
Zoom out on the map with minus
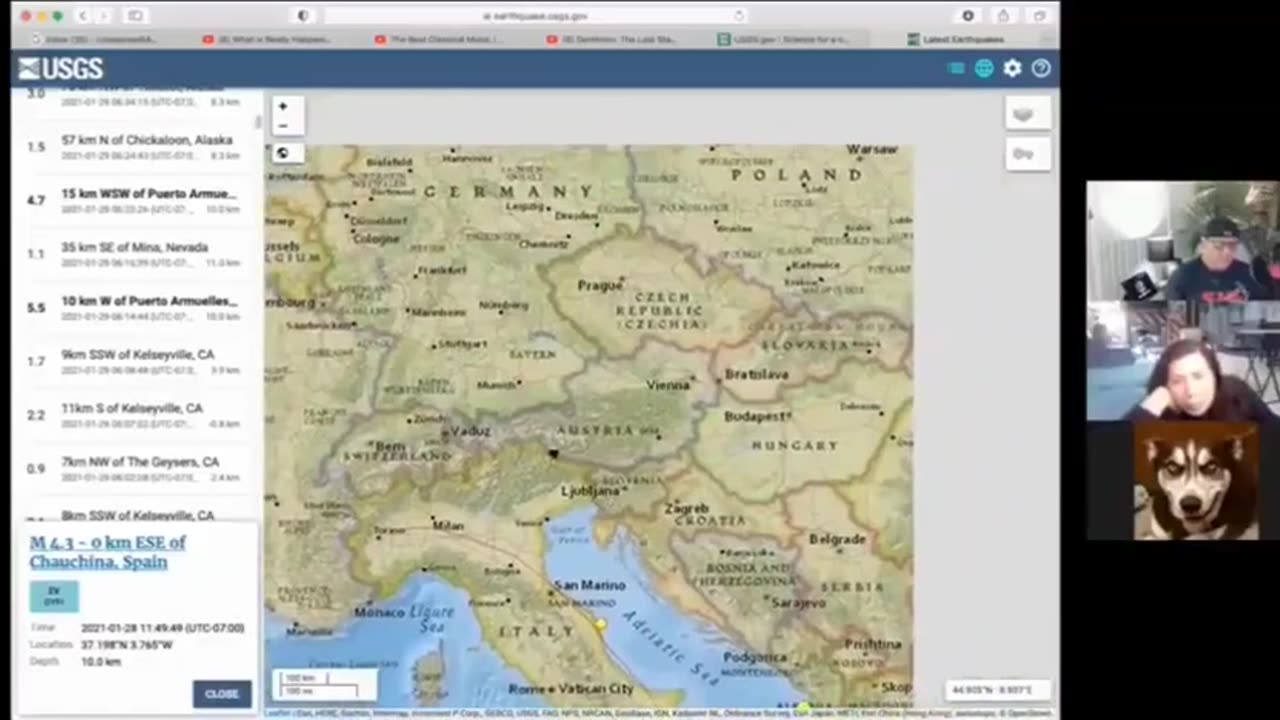pyautogui.click(x=283, y=125)
